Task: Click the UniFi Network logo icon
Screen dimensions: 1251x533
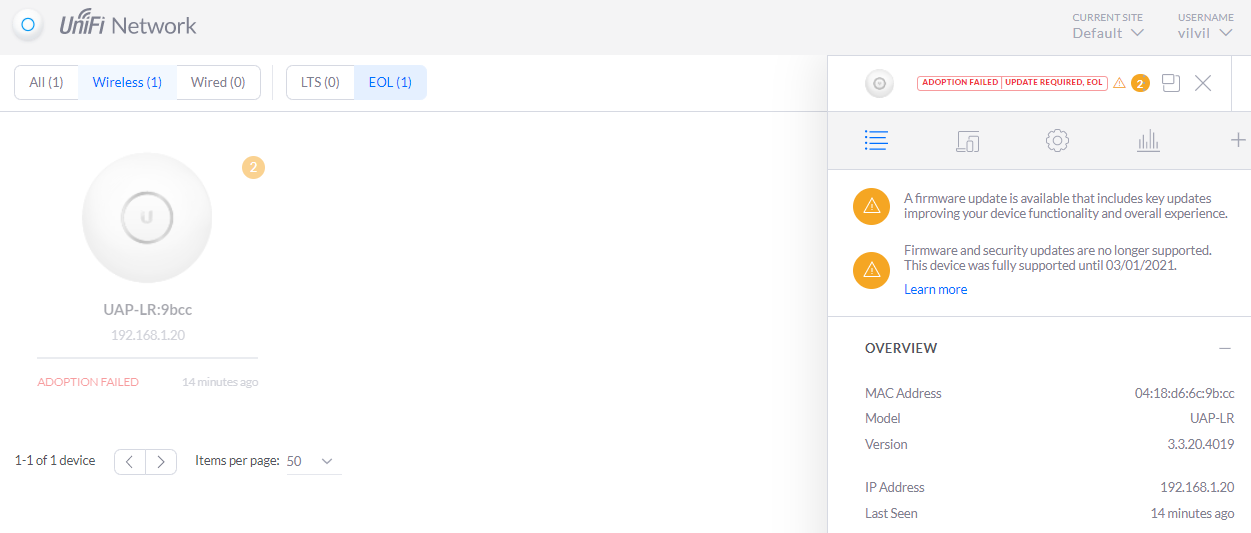Action: point(29,25)
